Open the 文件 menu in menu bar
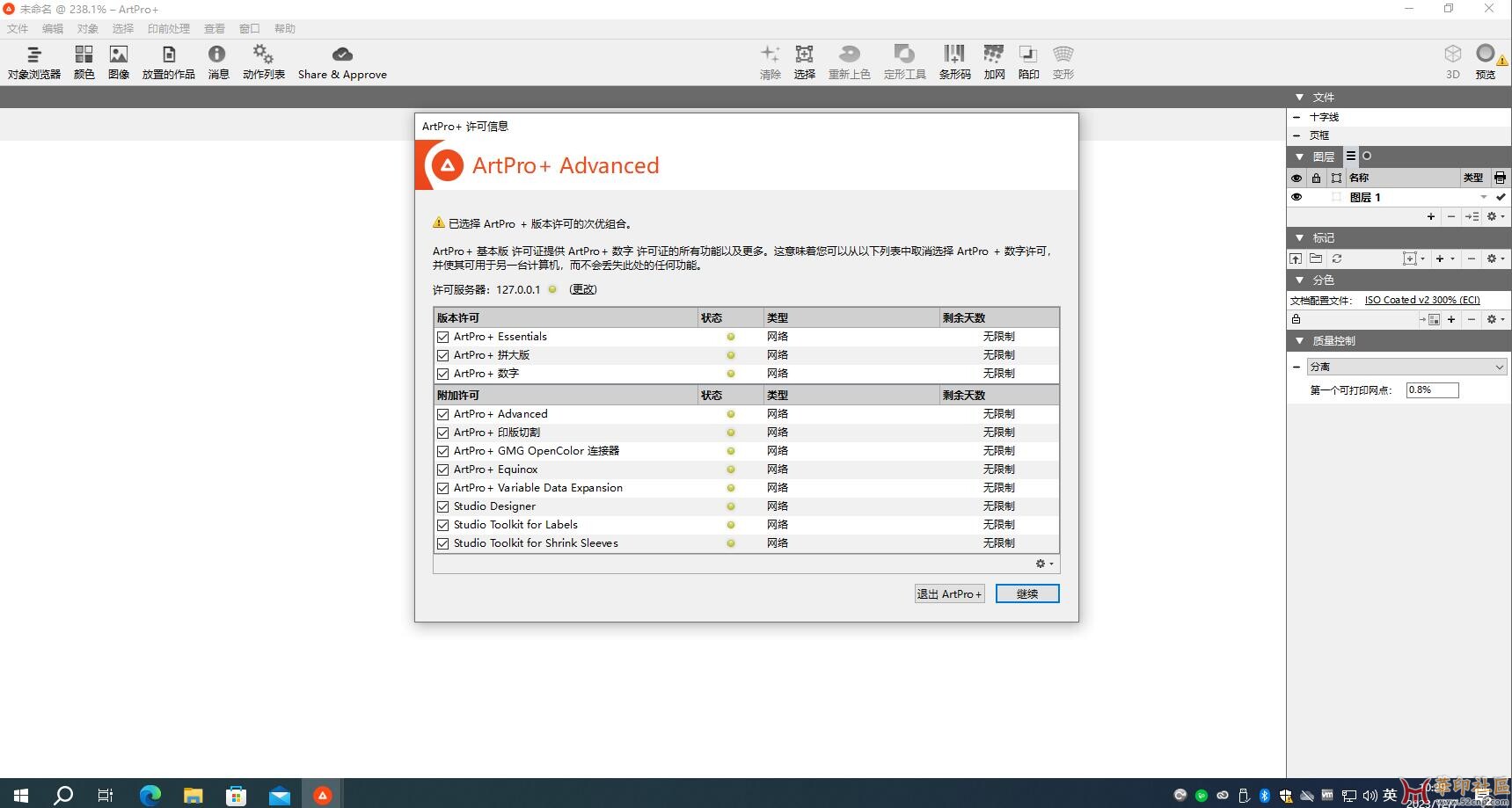 (18, 29)
